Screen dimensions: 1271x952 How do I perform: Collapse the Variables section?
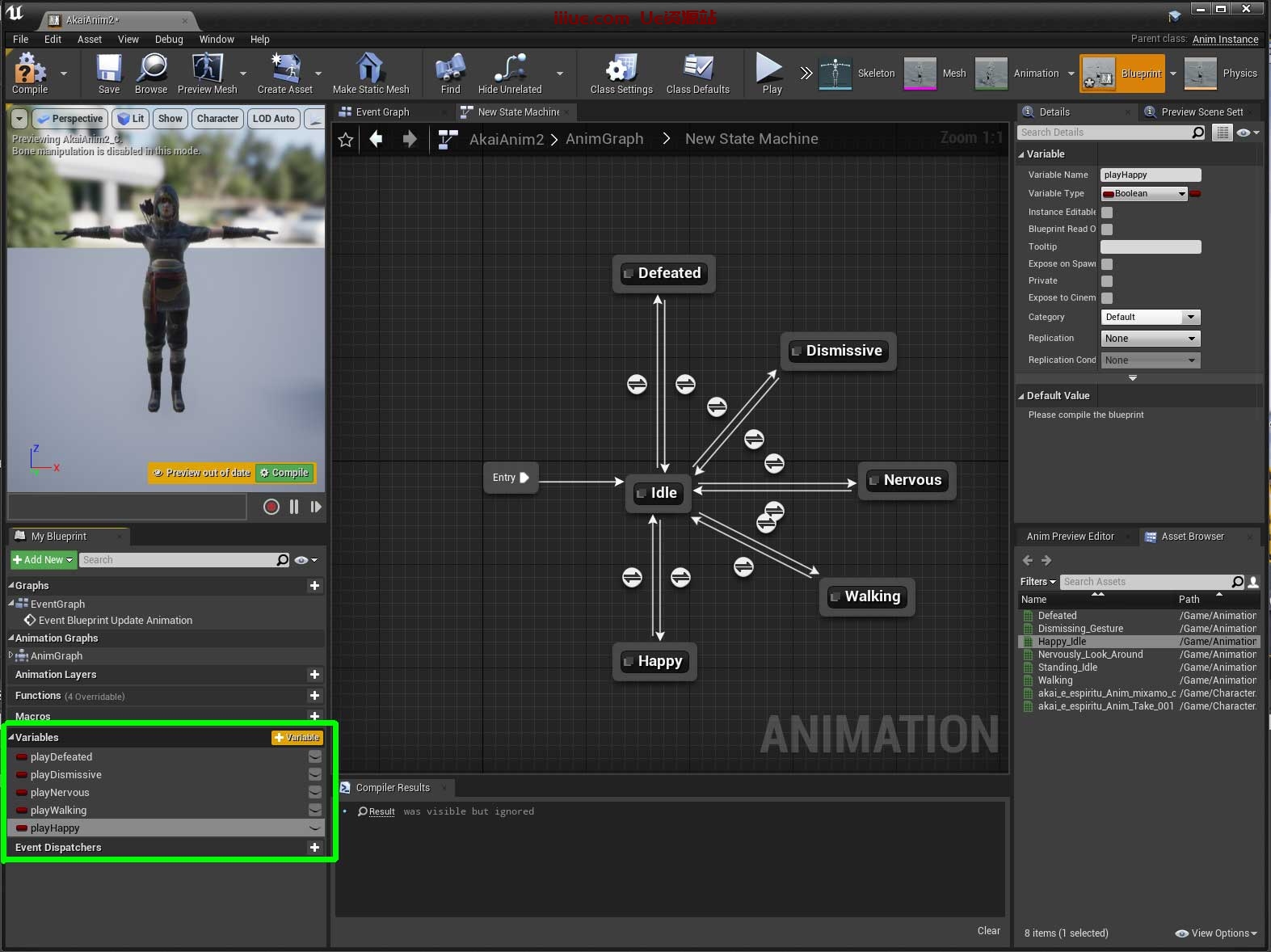click(11, 738)
